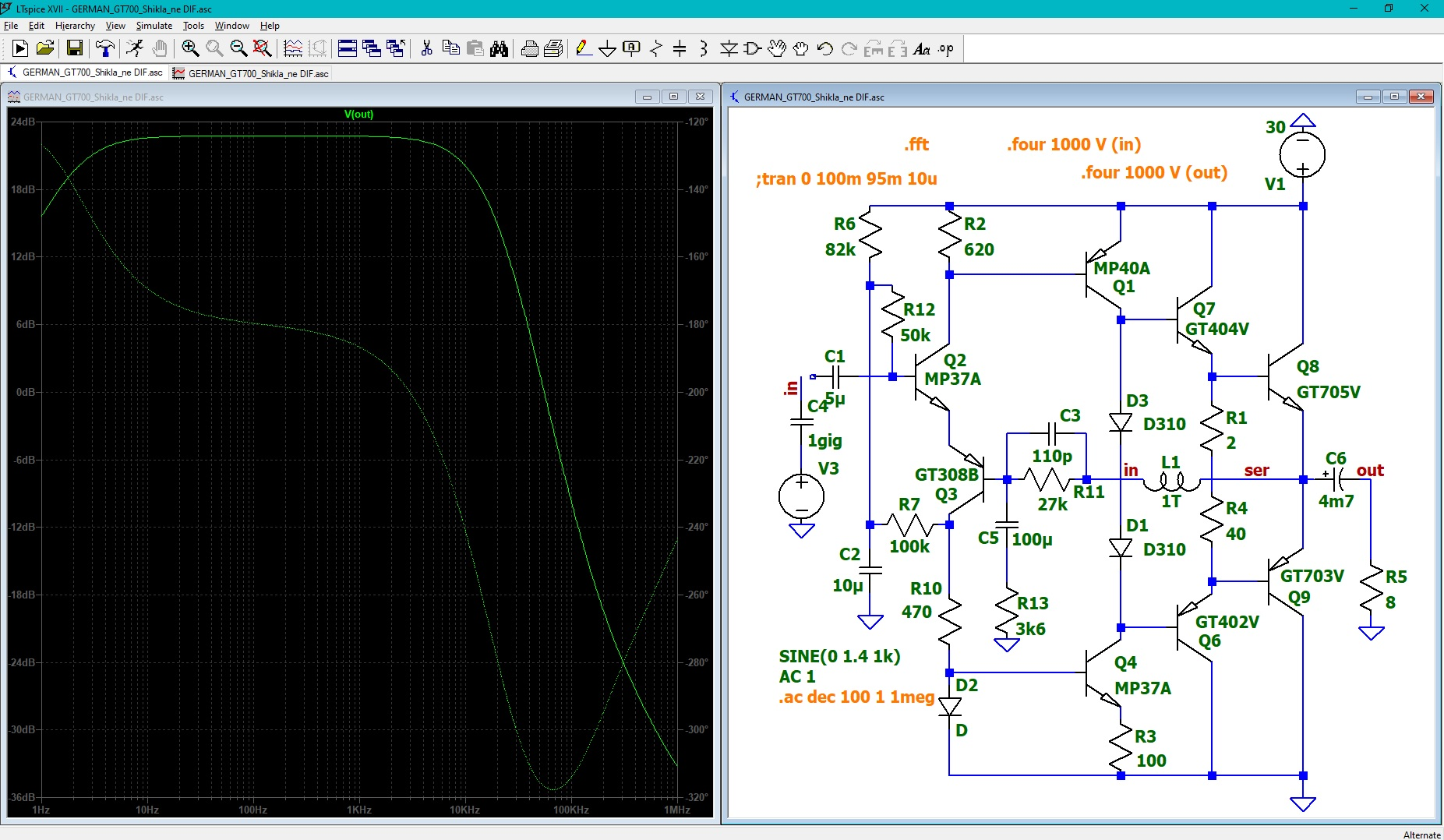Choose the Diode placement tool
The height and width of the screenshot is (840, 1444).
pos(729,48)
